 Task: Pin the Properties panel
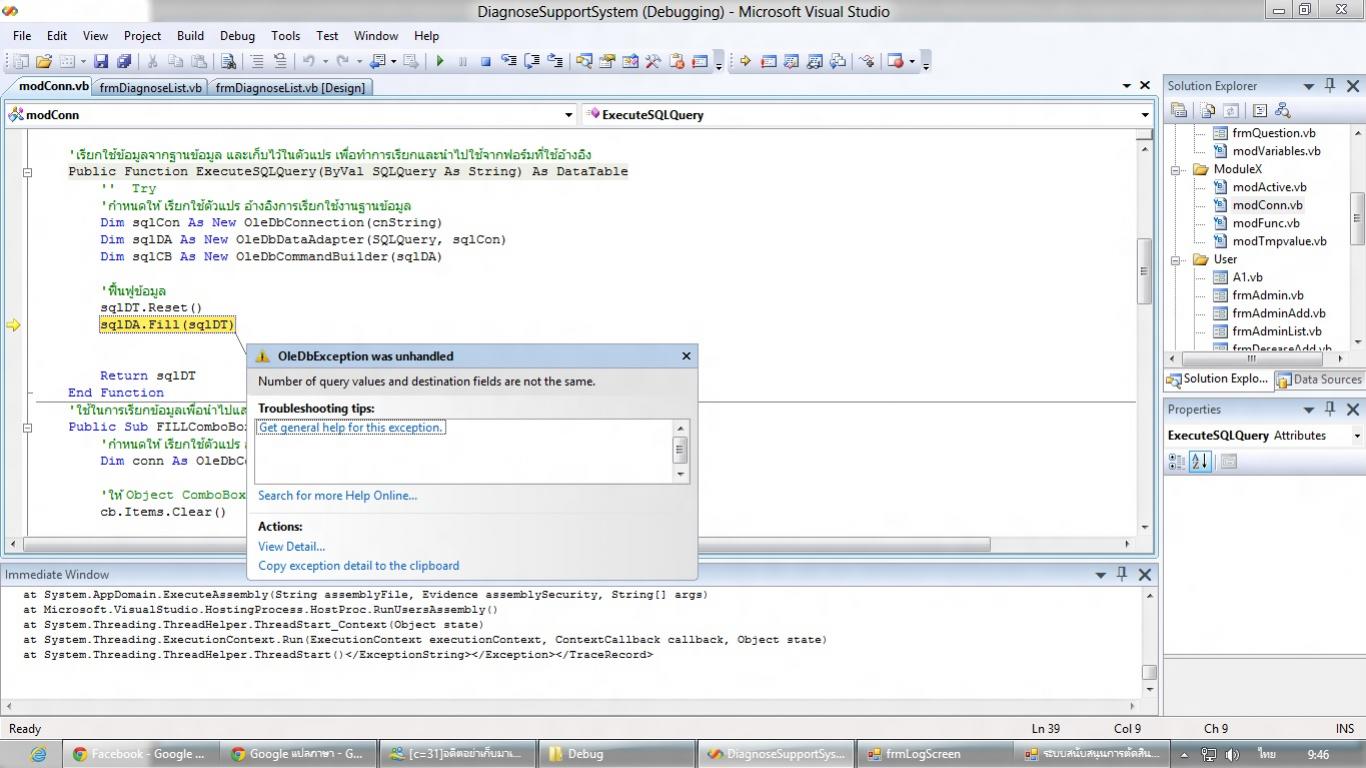click(1330, 409)
